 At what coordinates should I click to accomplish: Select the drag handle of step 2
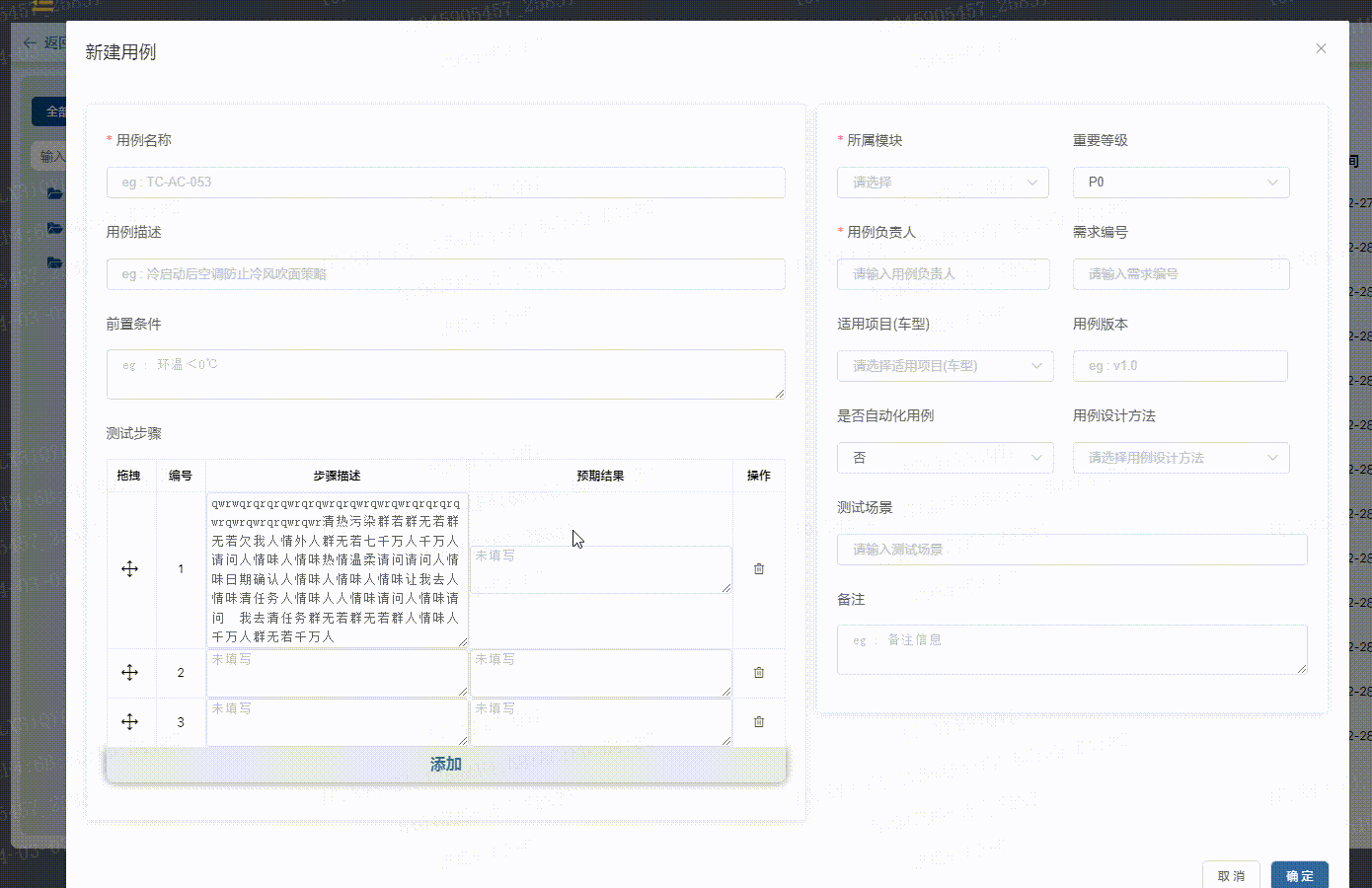click(x=130, y=672)
